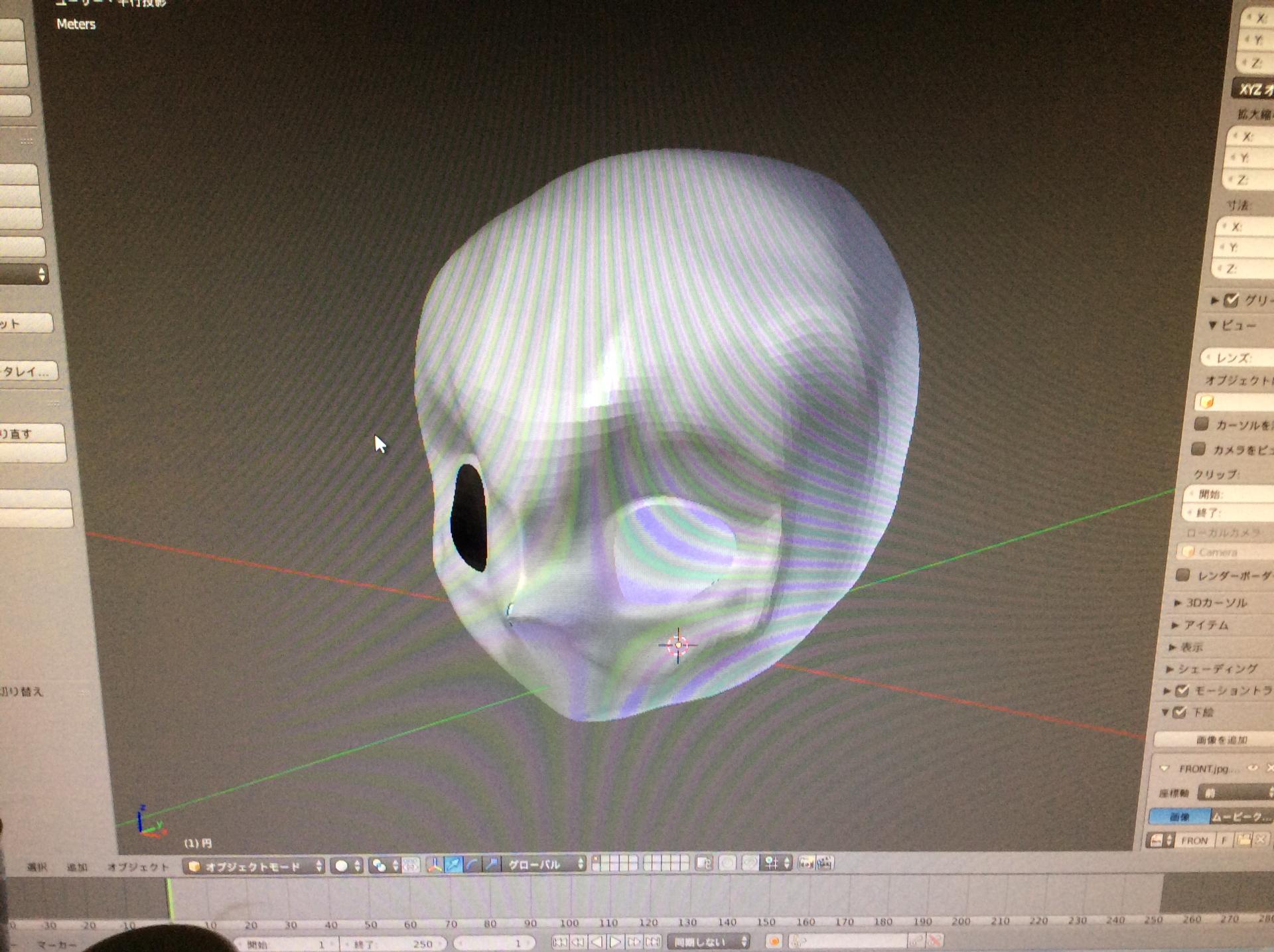Open the 同期しない sync dropdown
Screen dimensions: 1274x952
(x=709, y=941)
